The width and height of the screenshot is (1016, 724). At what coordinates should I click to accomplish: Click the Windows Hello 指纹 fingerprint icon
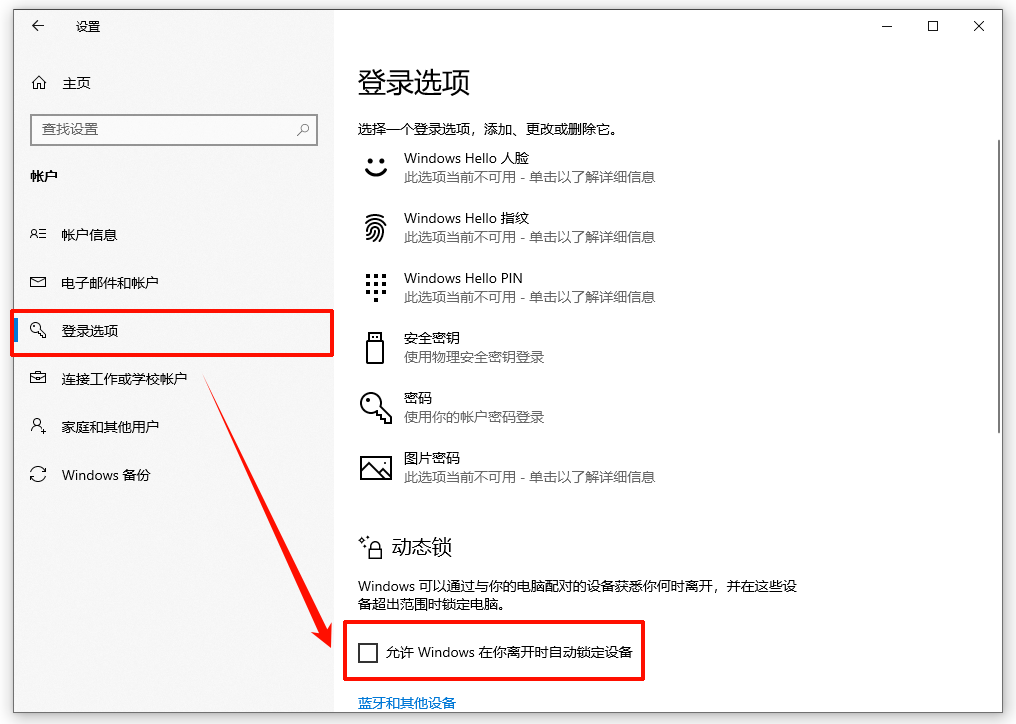[375, 227]
